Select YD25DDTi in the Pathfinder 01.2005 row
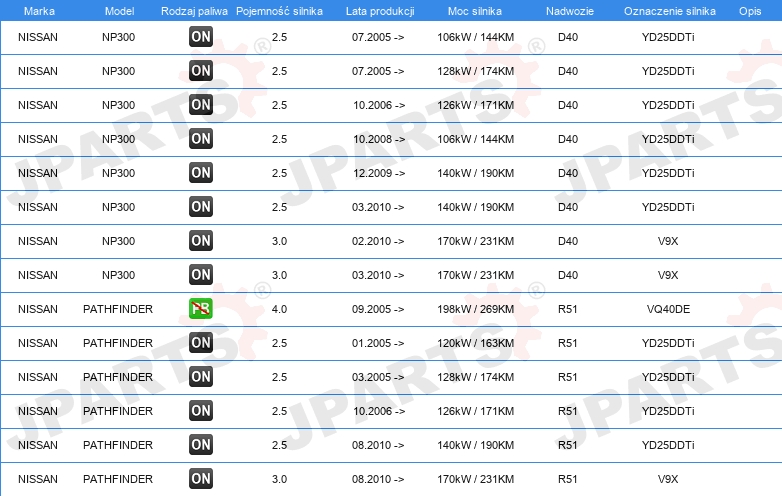 [668, 343]
